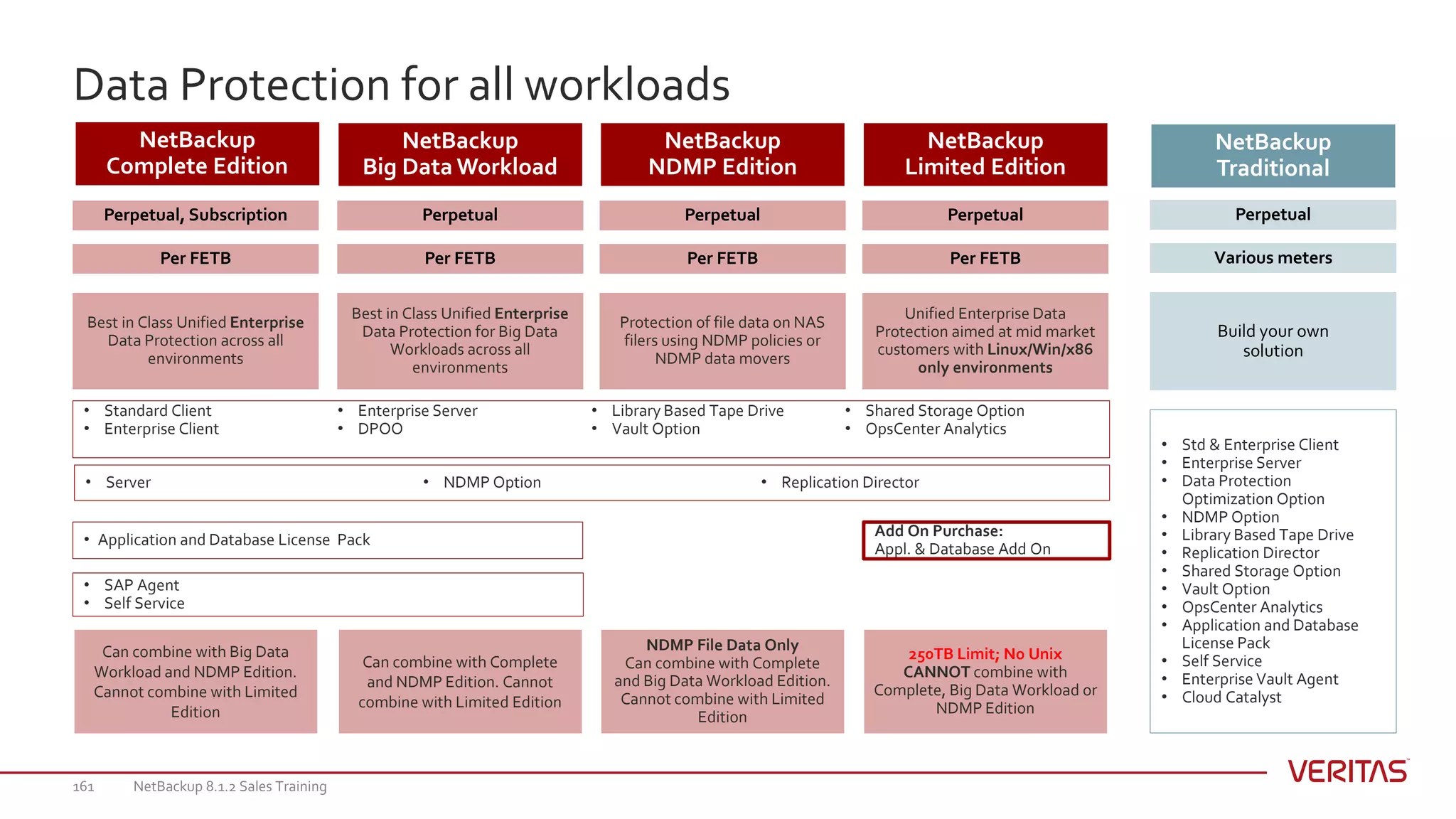
Task: Select the 'DPOO' bullet
Action: (380, 429)
